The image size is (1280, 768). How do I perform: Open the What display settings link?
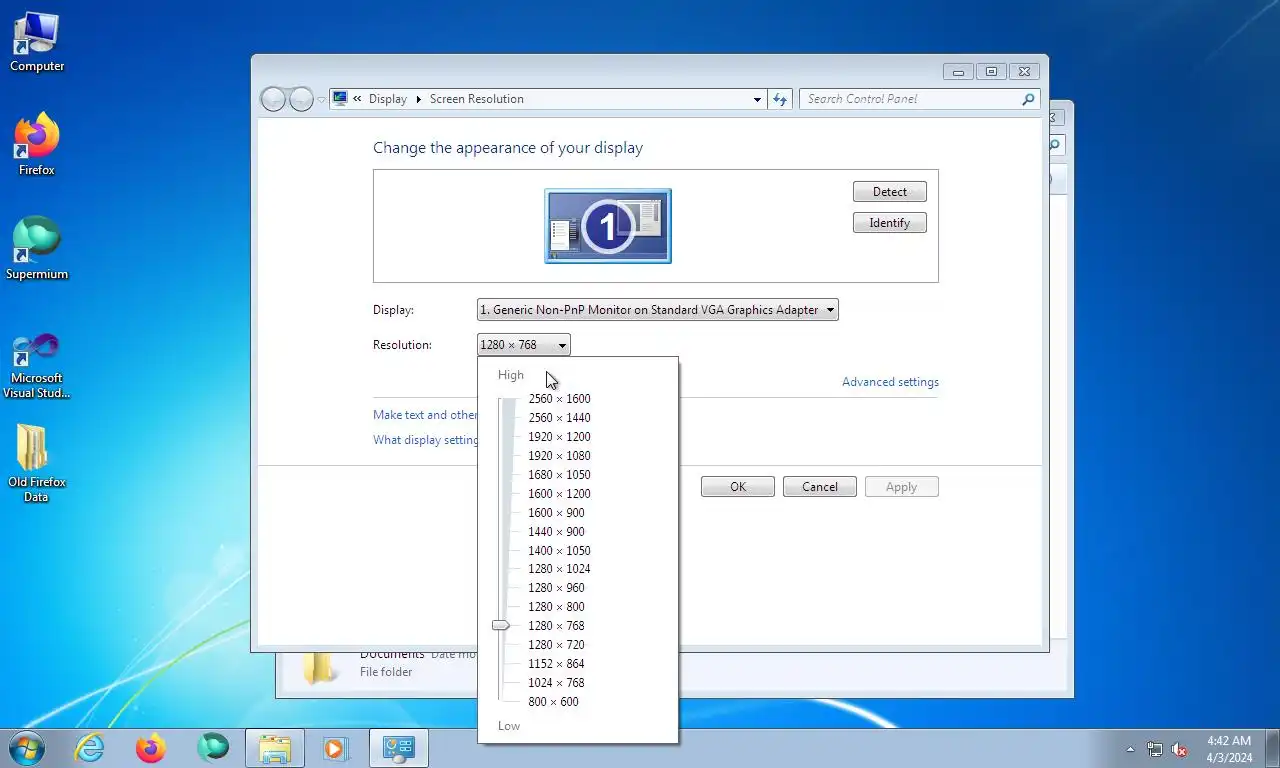click(425, 440)
